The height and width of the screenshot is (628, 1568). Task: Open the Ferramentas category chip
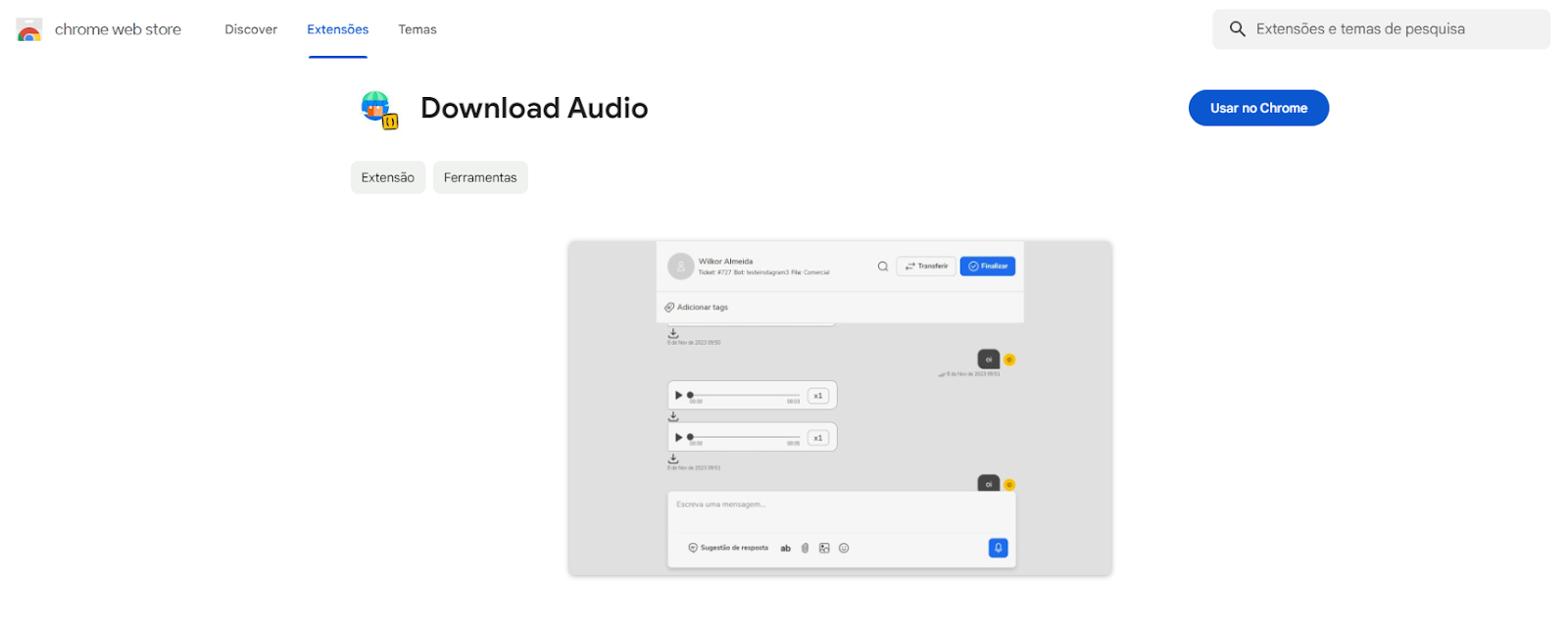pos(480,177)
